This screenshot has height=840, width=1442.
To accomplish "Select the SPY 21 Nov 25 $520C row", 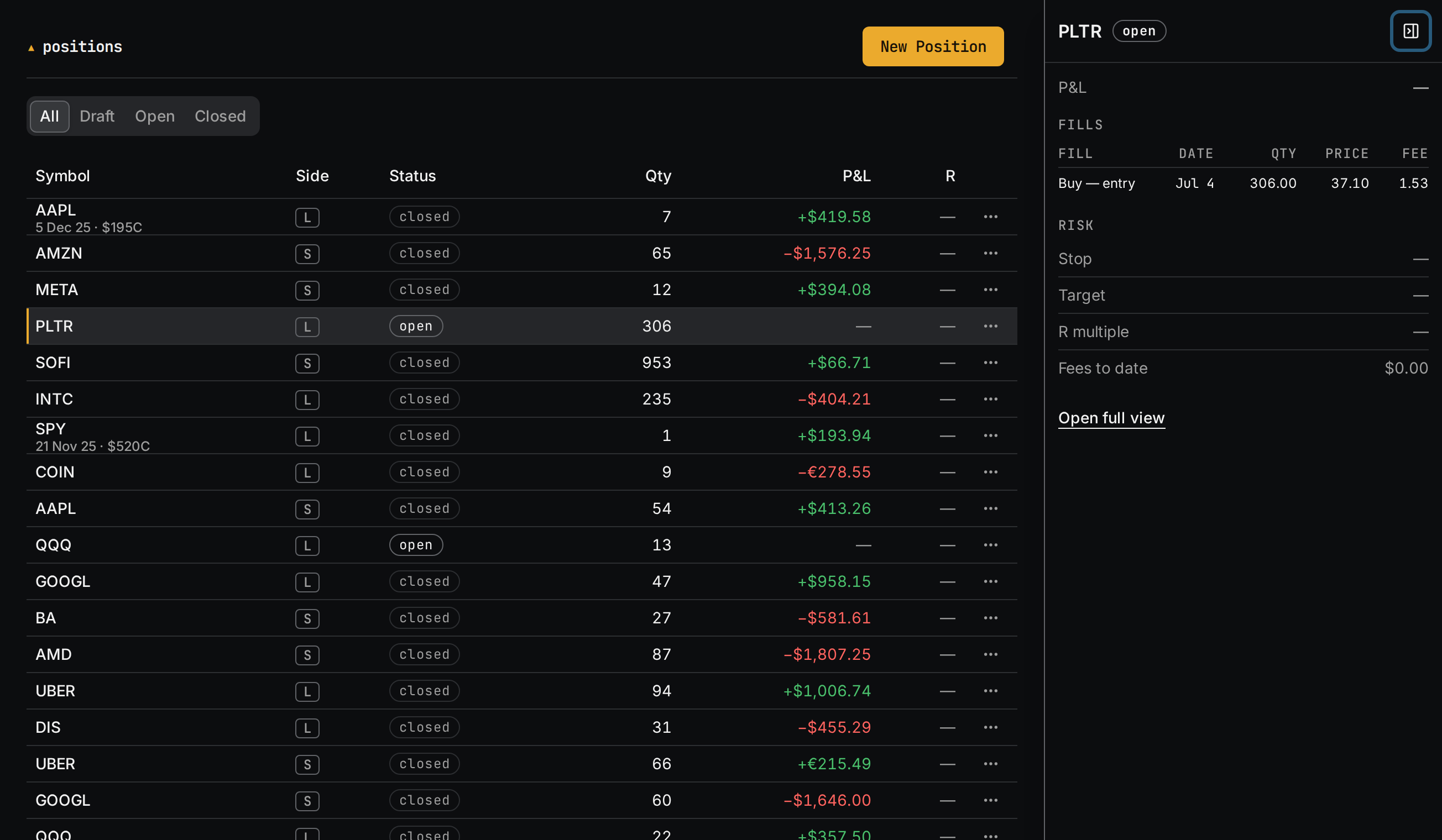I will (x=522, y=435).
